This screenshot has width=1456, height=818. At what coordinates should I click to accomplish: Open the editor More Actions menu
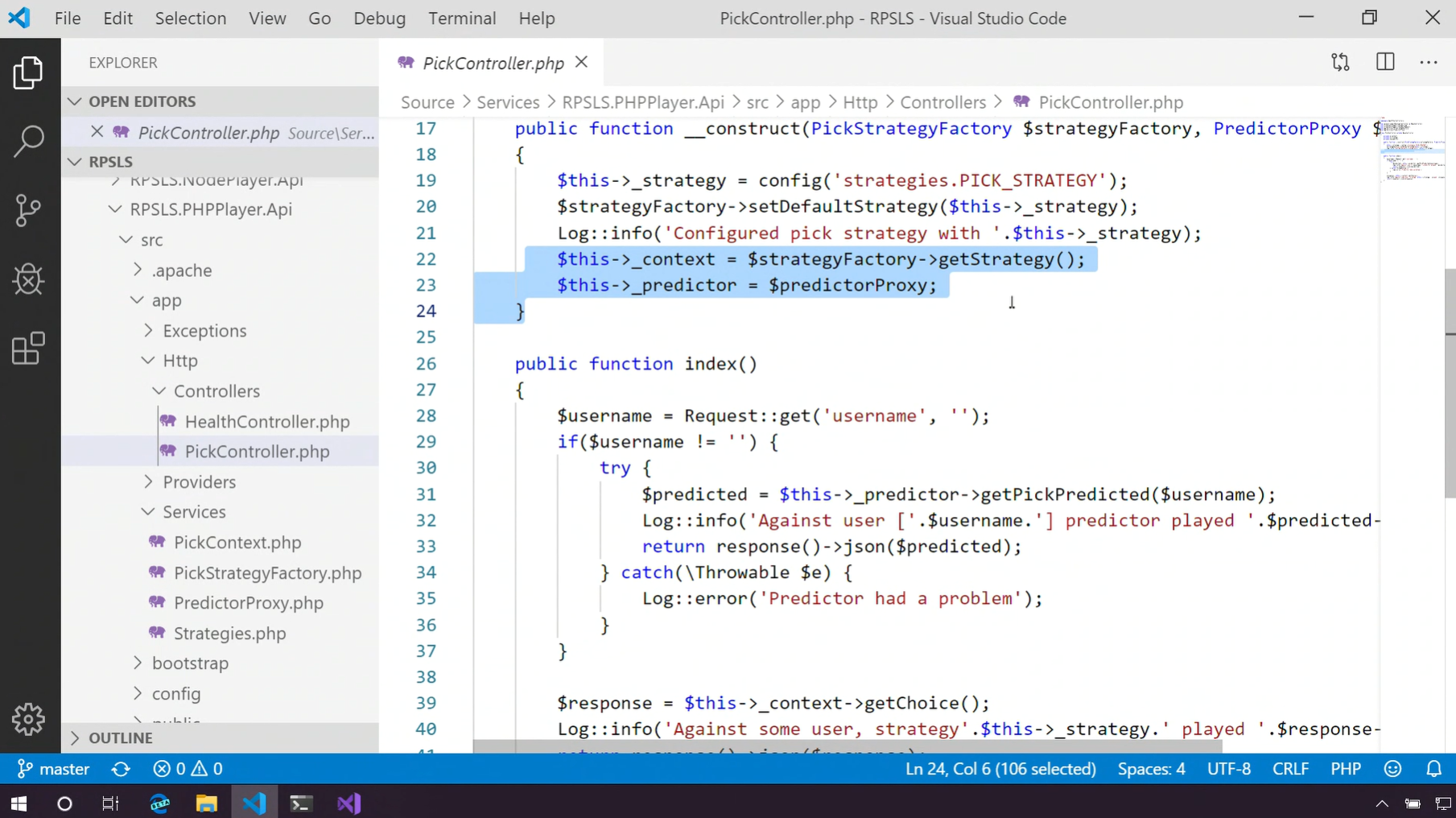pyautogui.click(x=1429, y=63)
